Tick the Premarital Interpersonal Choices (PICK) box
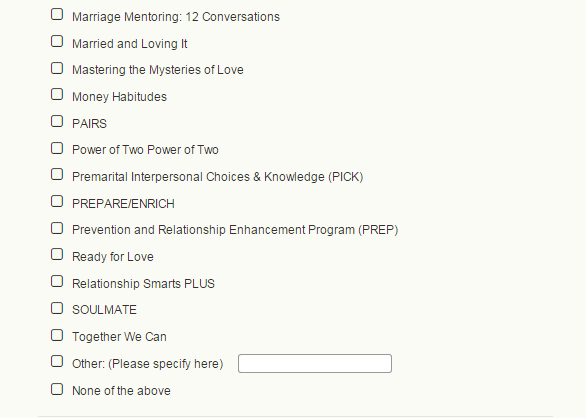Viewport: 586px width, 418px height. pyautogui.click(x=57, y=175)
